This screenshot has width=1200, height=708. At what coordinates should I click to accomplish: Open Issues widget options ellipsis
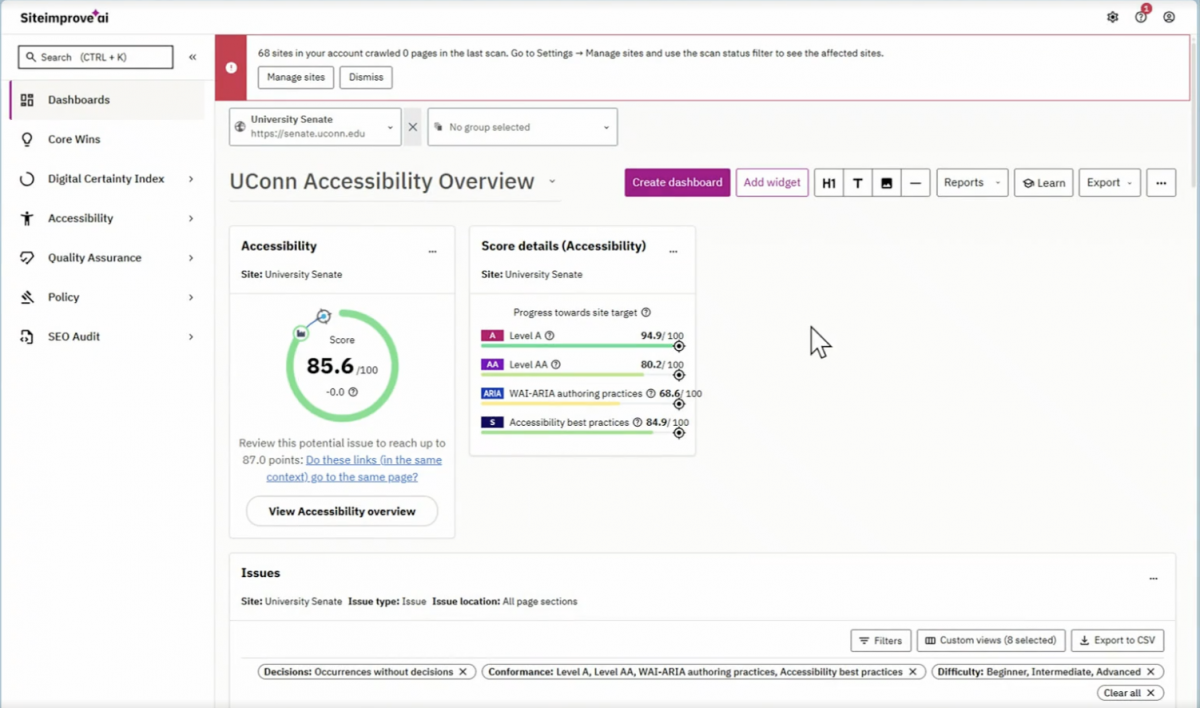[1153, 579]
